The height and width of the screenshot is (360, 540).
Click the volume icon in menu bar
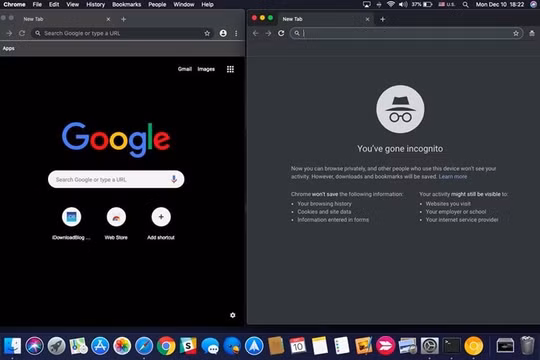pos(403,4)
